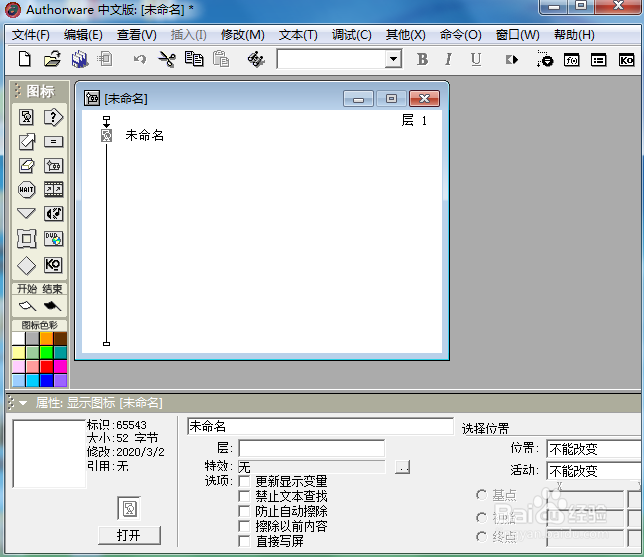Pick the red icon color swatch
Image resolution: width=644 pixels, height=557 pixels.
(x=46, y=366)
